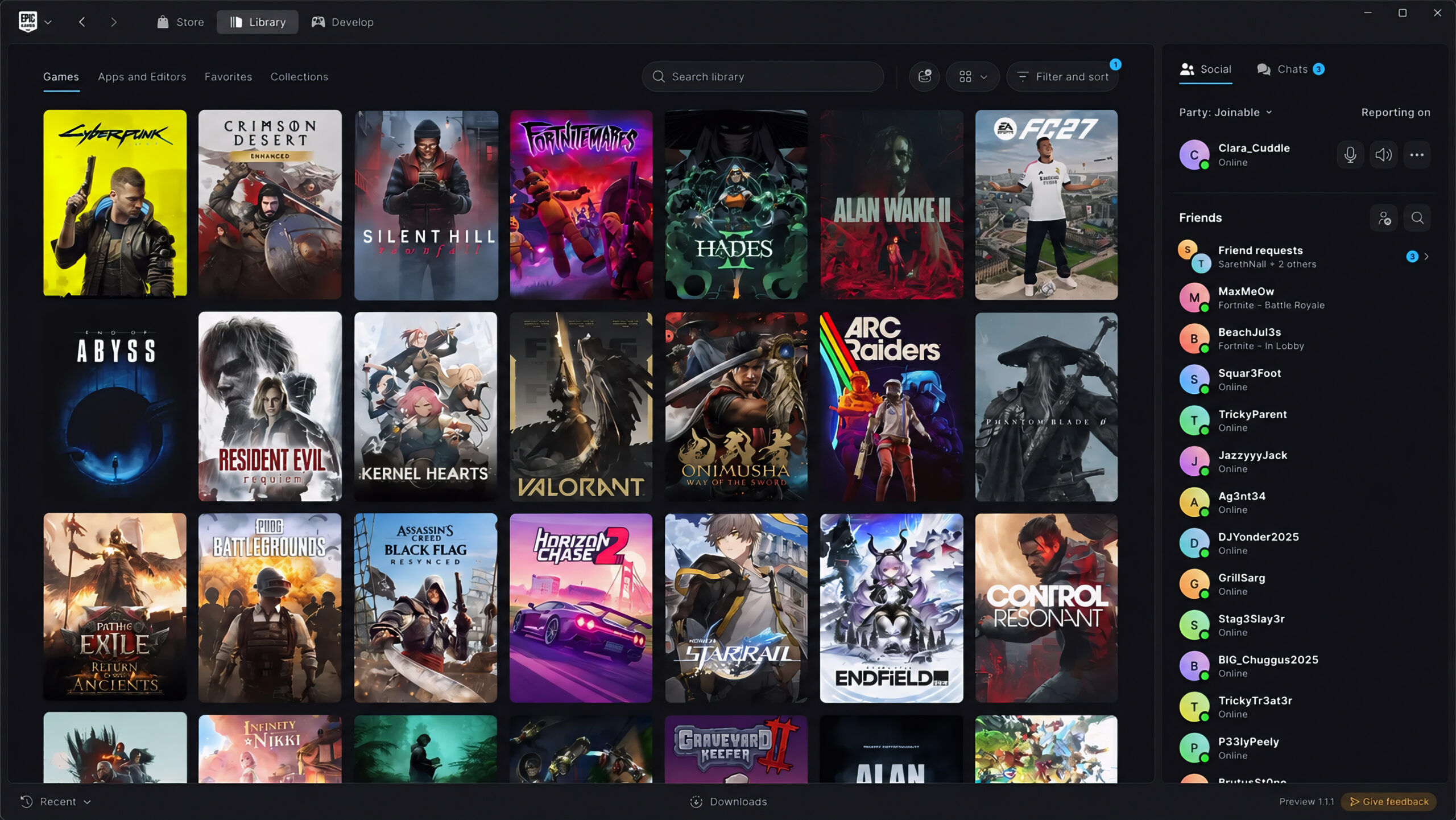Open the Crimson Desert game tile
The width and height of the screenshot is (1456, 820).
(x=270, y=204)
